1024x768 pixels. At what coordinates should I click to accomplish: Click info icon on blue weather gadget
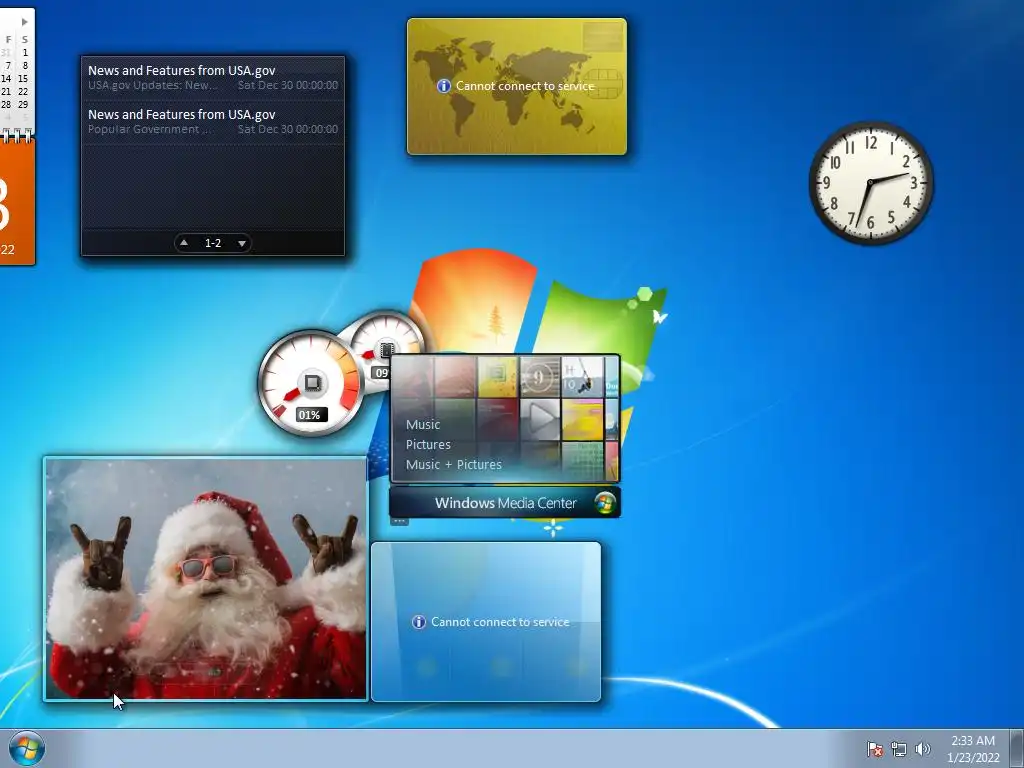[x=419, y=622]
